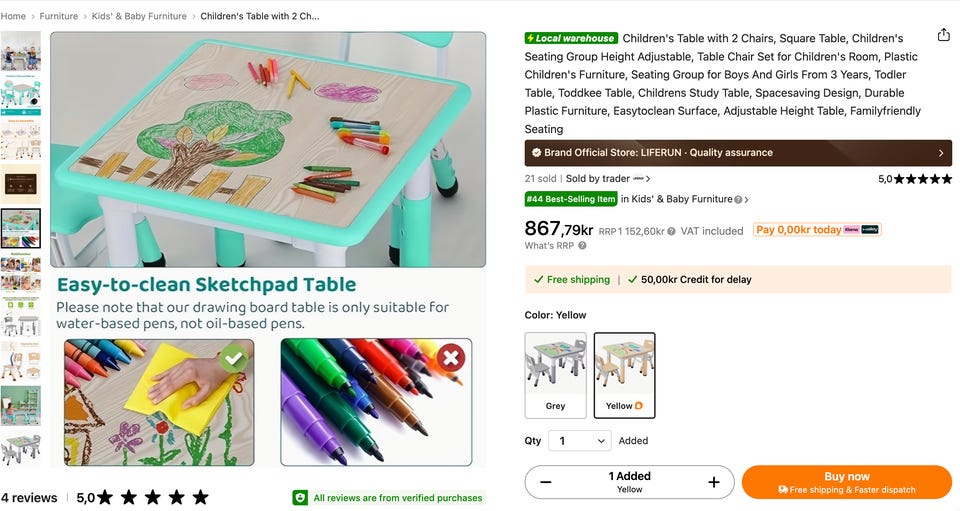Click the info icon next to RRP 1 152,60kr
Image resolution: width=960 pixels, height=511 pixels.
click(672, 231)
